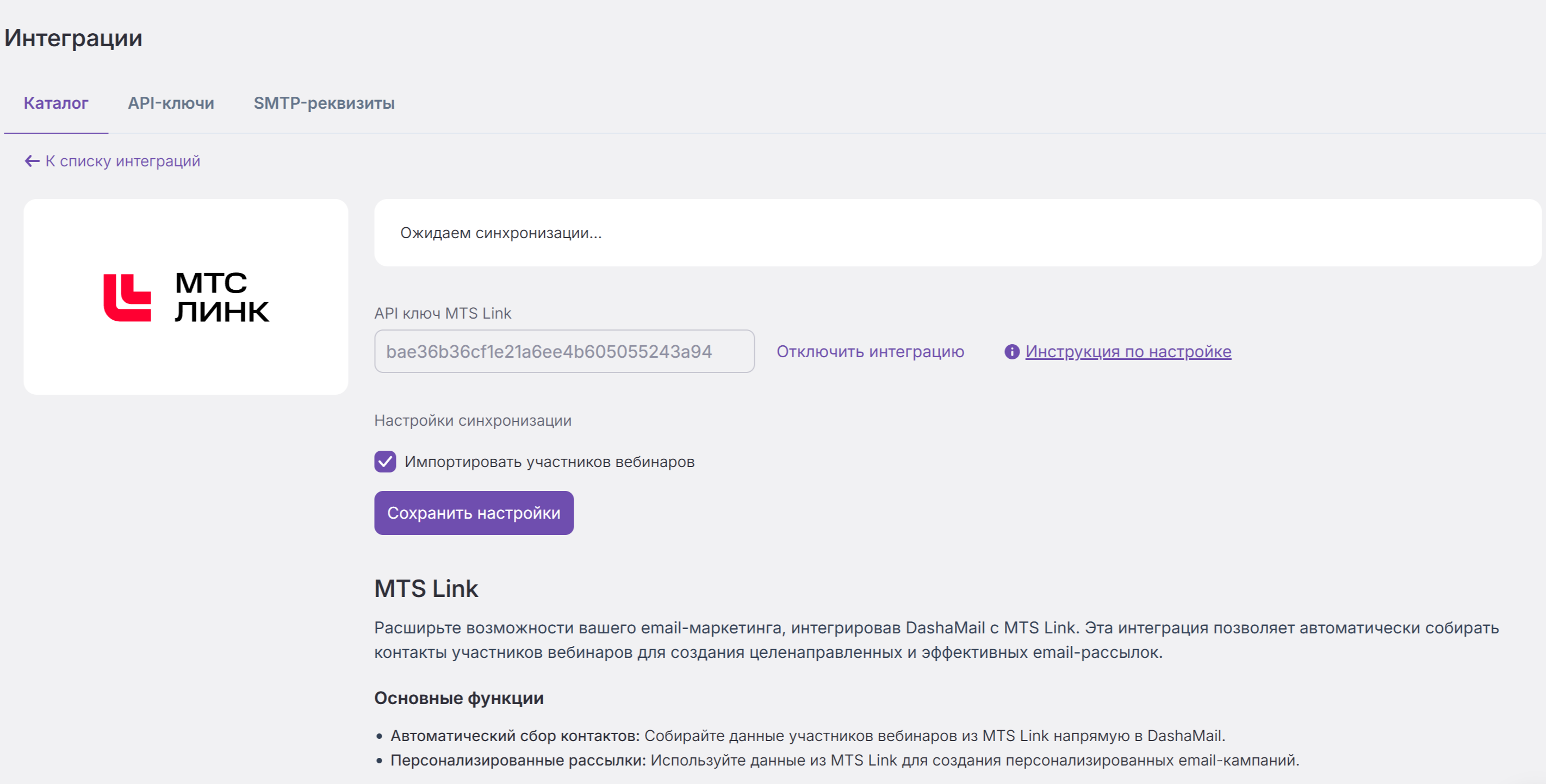
Task: Toggle the Импортировать участников вебинаров checkbox
Action: tap(386, 461)
